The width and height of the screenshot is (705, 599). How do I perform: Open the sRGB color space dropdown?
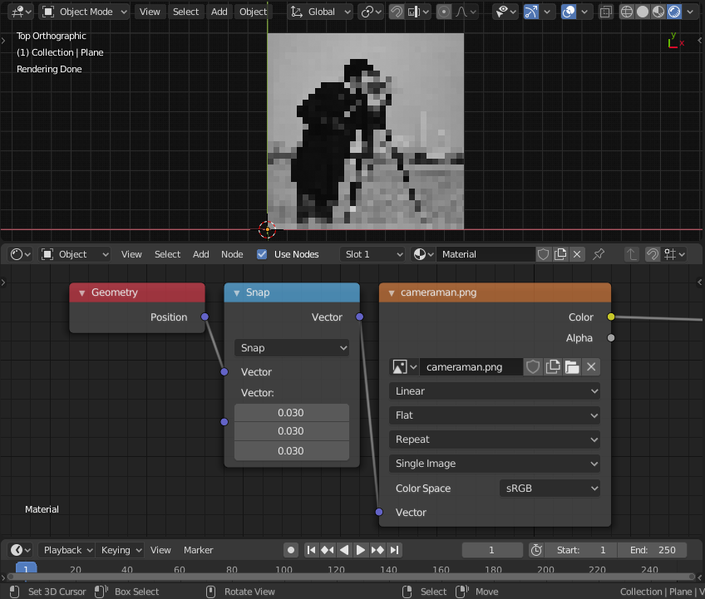pyautogui.click(x=550, y=488)
